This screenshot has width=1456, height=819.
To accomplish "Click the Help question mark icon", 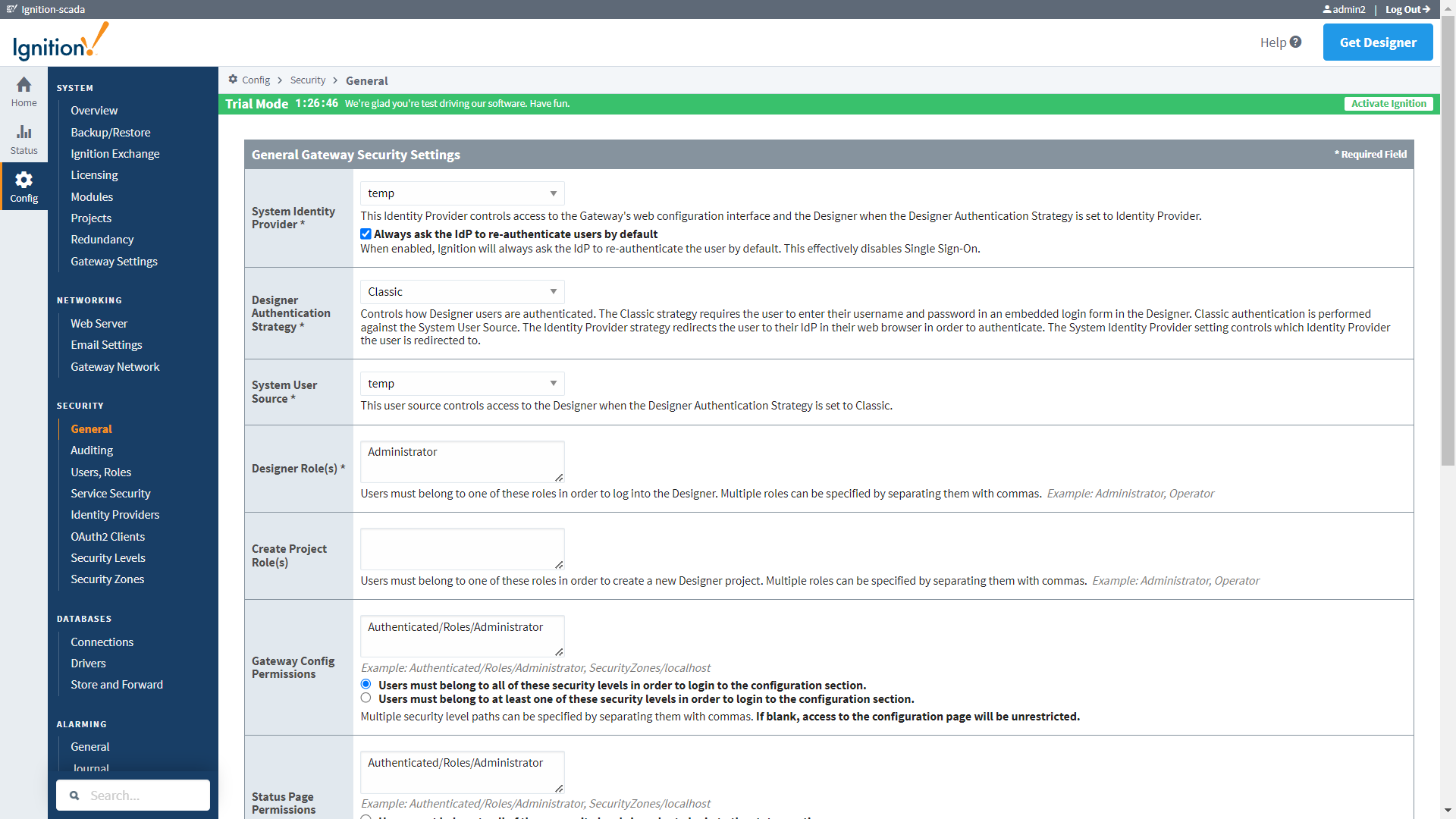I will point(1295,42).
